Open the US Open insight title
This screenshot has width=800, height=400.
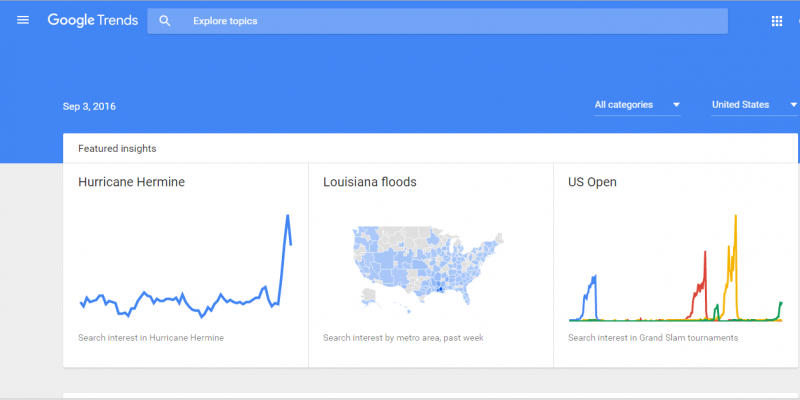click(592, 182)
